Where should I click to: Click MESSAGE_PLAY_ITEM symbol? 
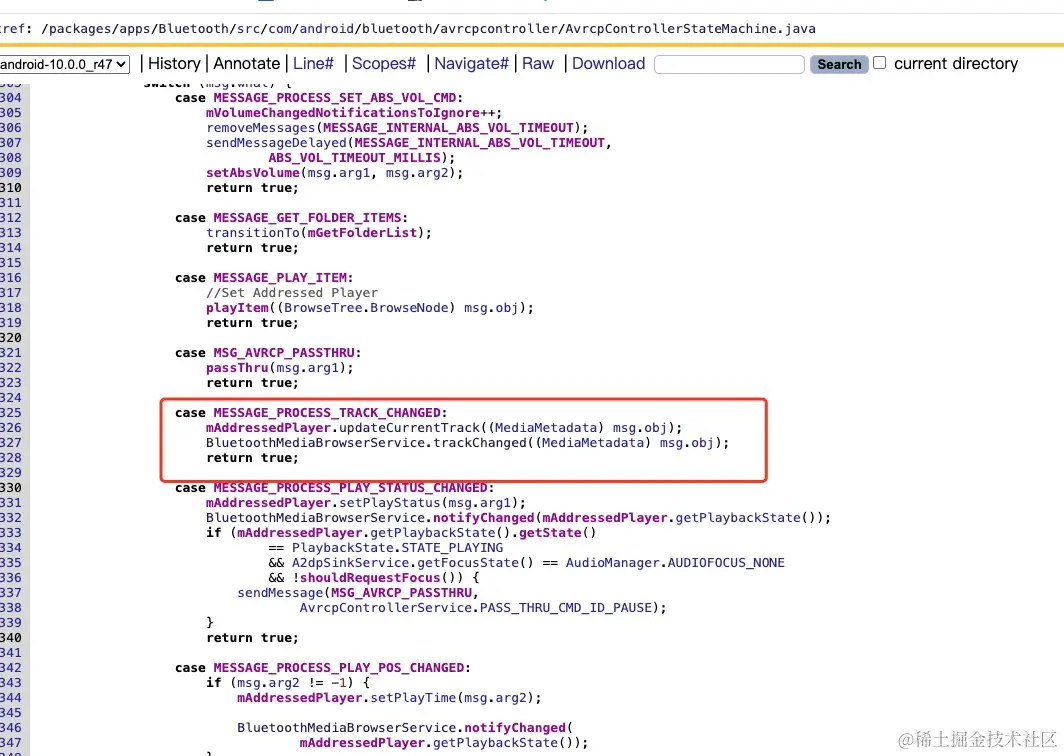pos(280,278)
